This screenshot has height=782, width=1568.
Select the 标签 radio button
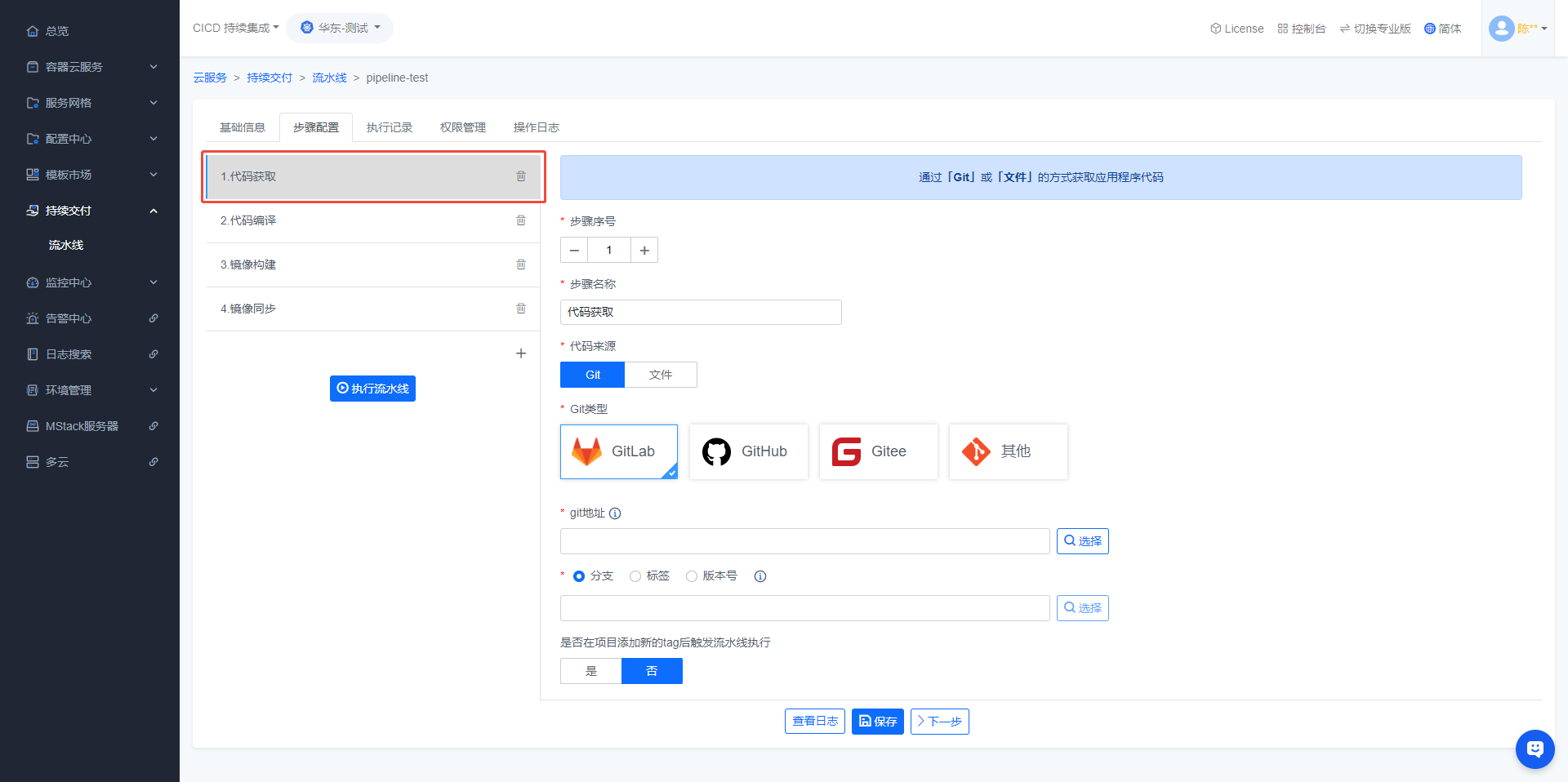[635, 576]
